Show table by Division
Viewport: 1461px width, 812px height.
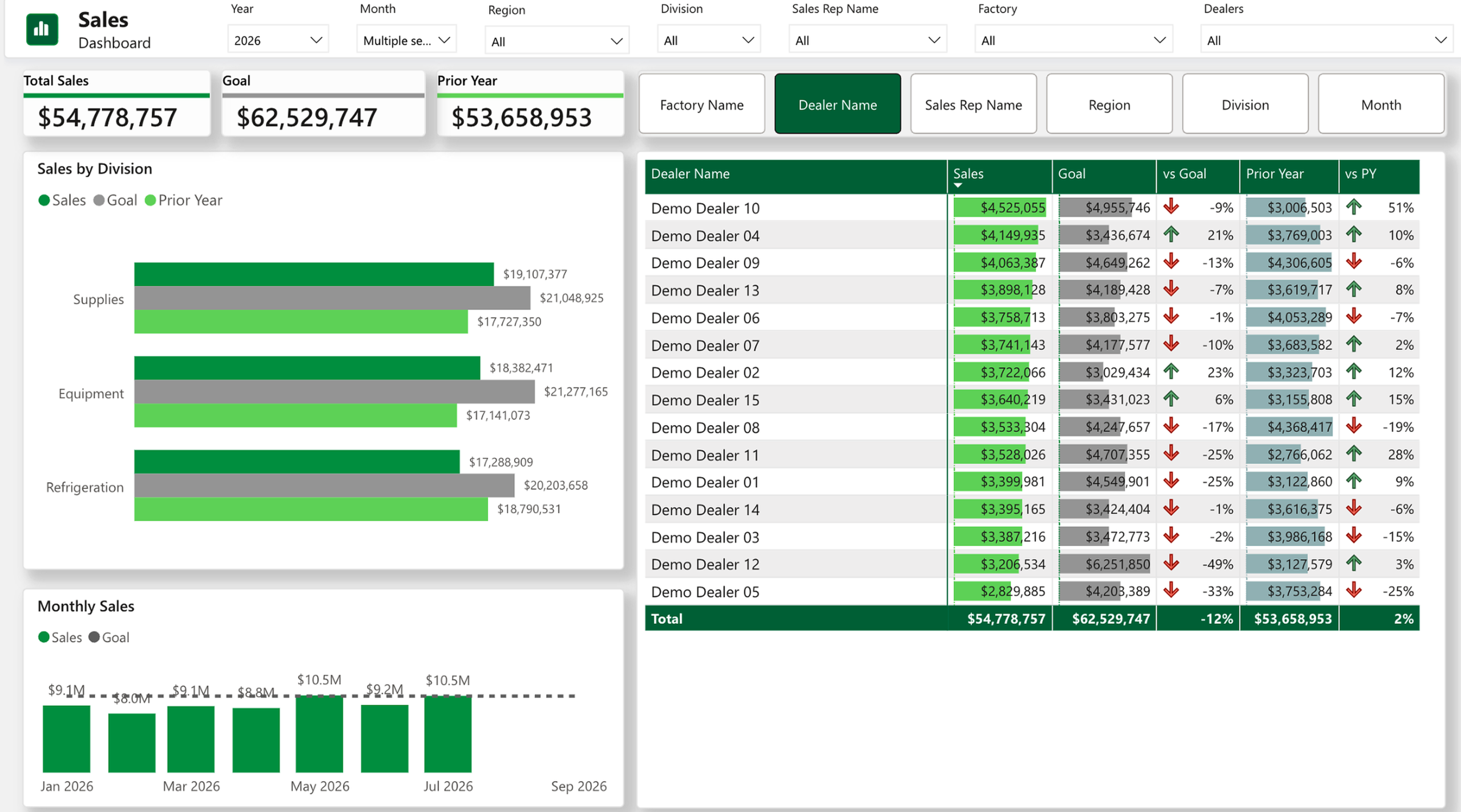[1245, 104]
